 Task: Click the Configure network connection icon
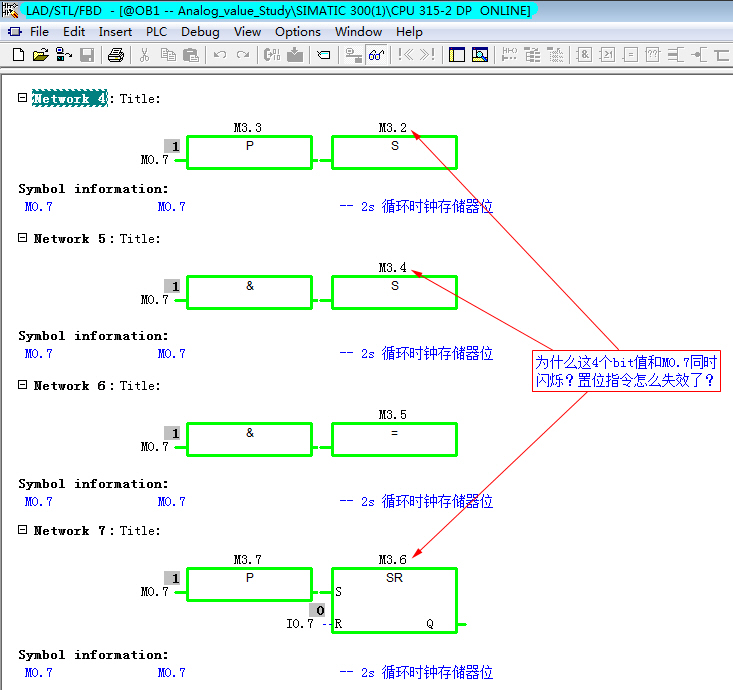click(353, 55)
